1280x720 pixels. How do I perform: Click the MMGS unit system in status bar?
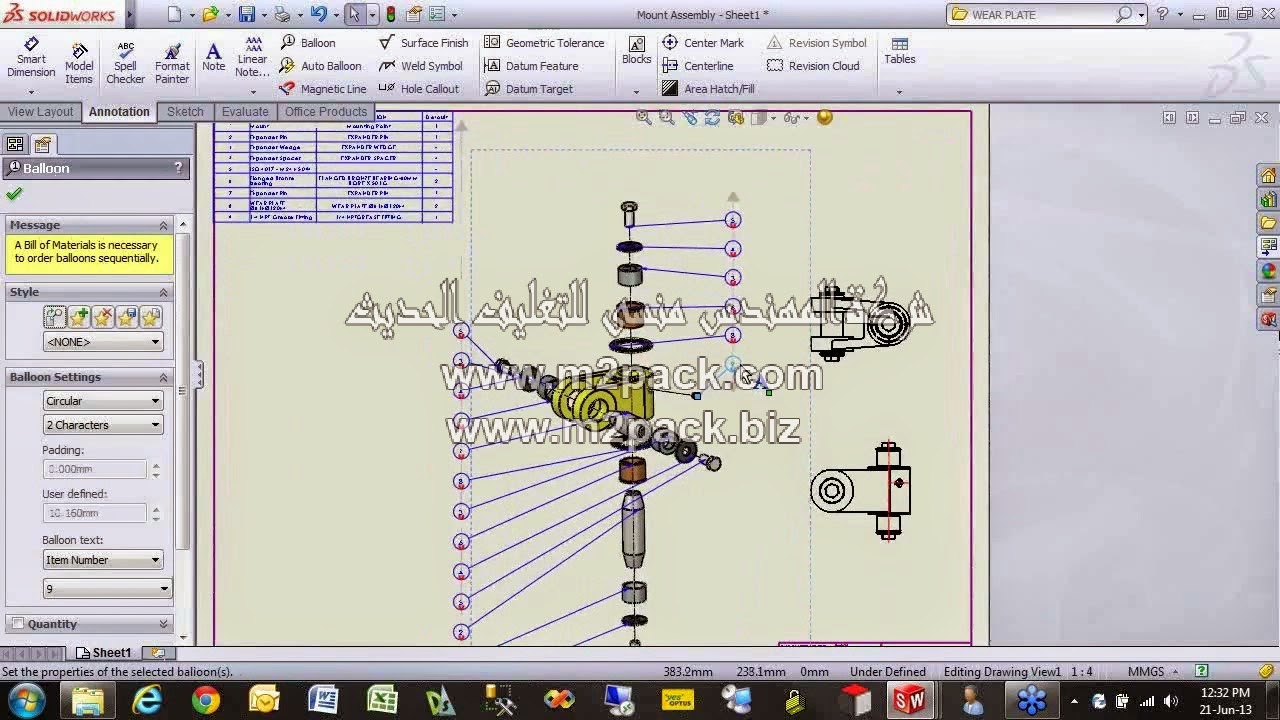coord(1146,672)
